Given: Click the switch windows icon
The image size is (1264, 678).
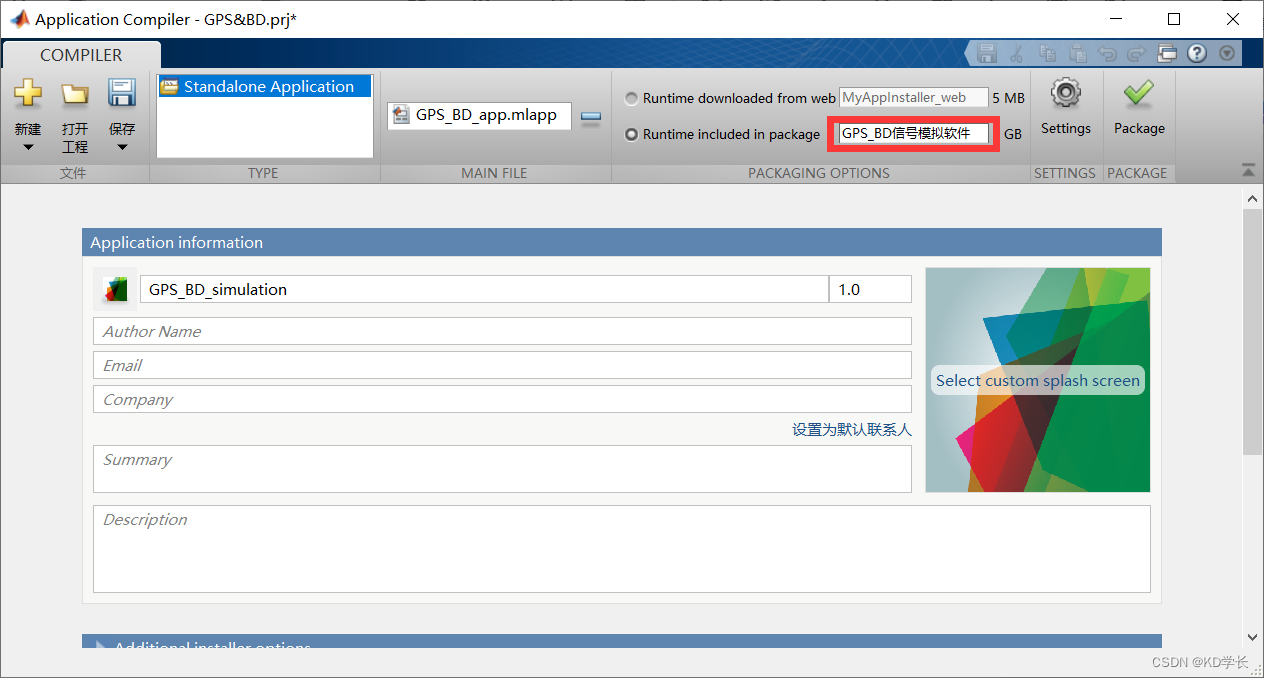Looking at the screenshot, I should pyautogui.click(x=1167, y=54).
